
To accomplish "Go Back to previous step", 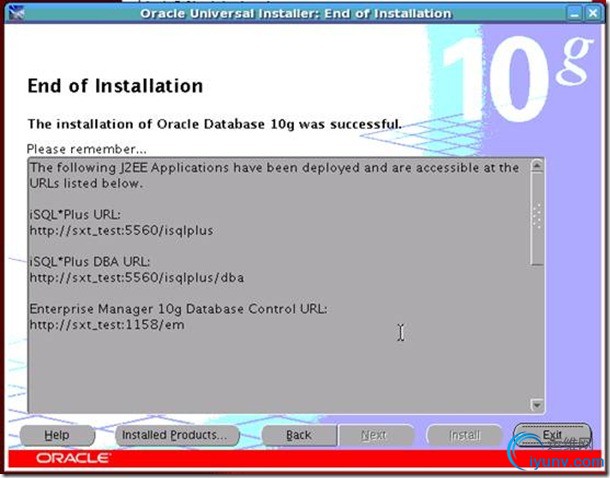I will pos(299,435).
